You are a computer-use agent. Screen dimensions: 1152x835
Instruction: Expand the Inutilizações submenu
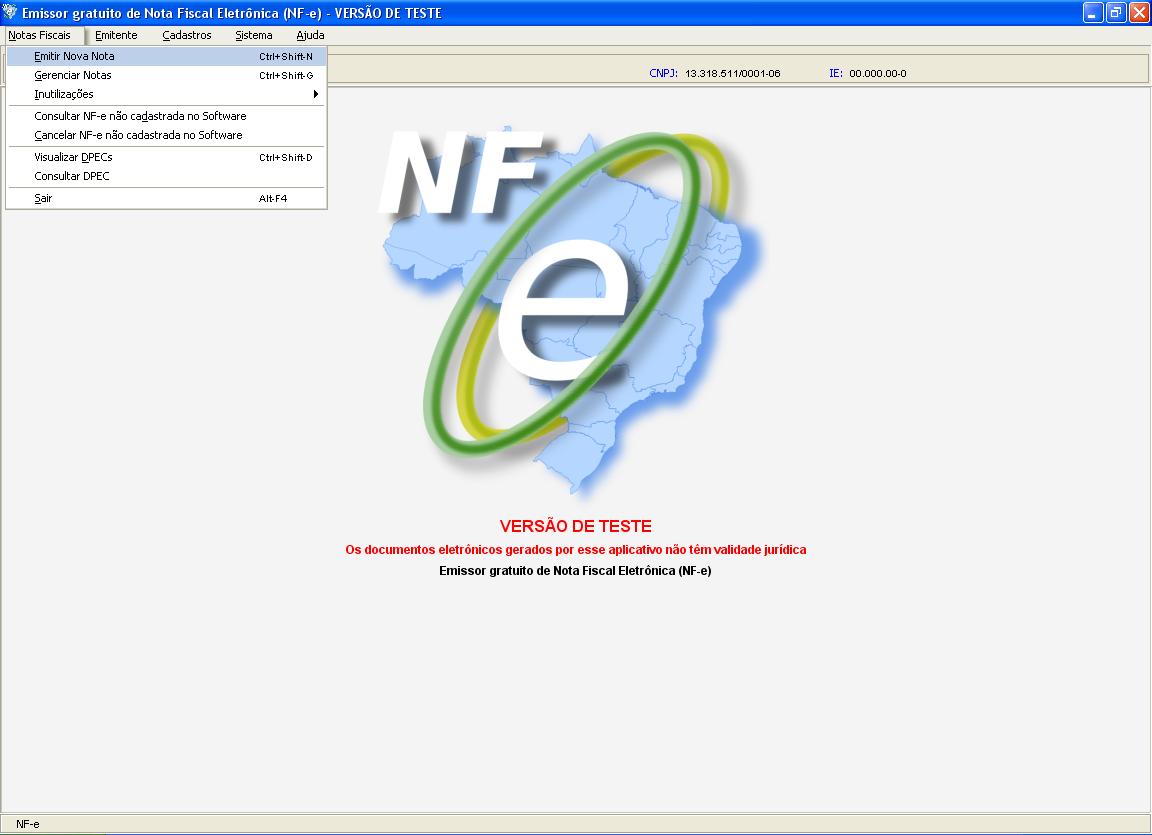tap(167, 94)
